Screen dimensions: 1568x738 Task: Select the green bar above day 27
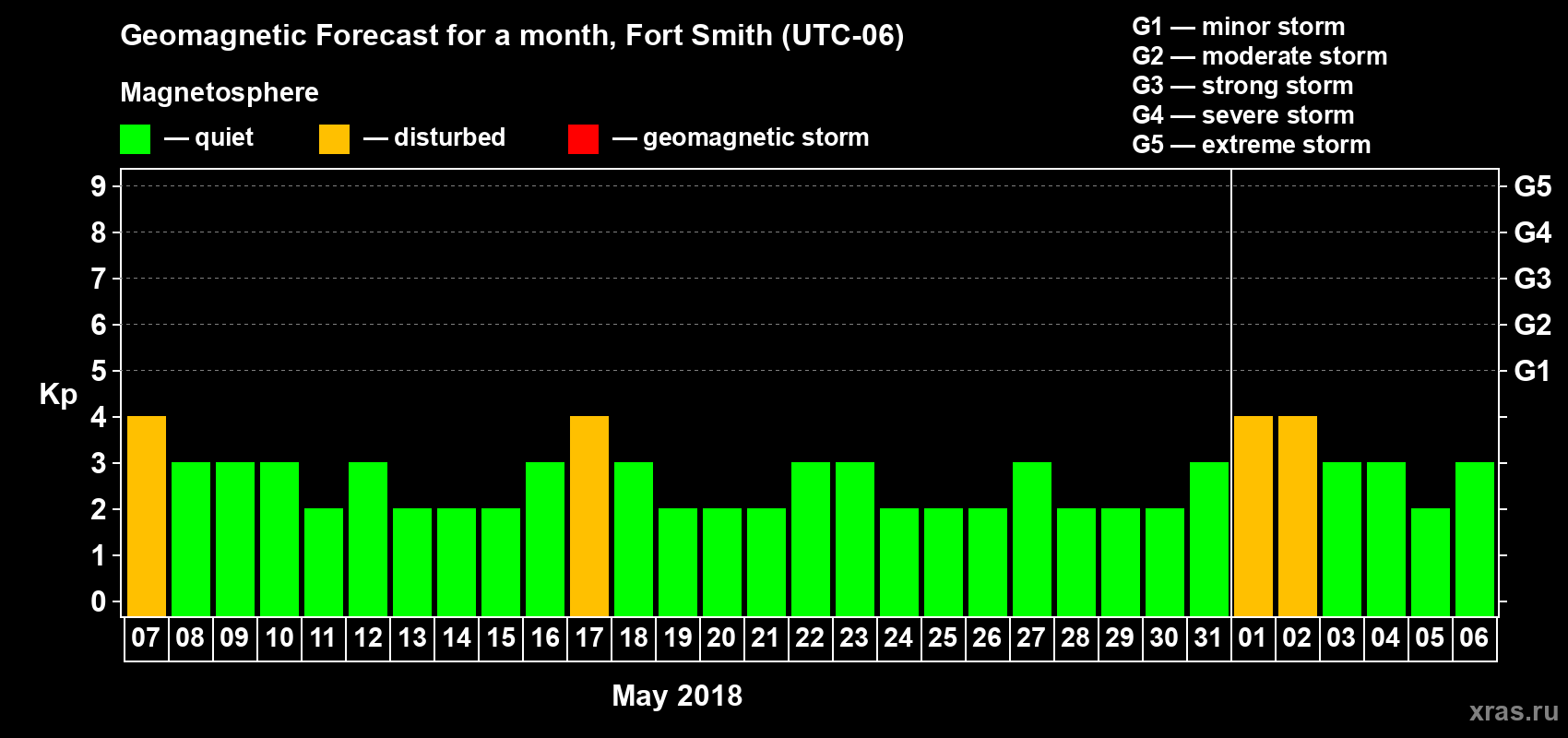click(1032, 540)
